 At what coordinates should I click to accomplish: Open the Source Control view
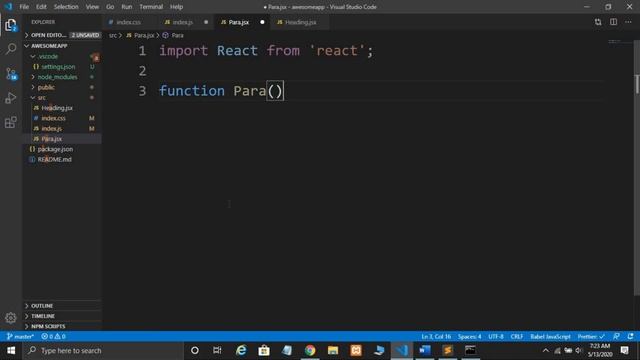coord(11,74)
